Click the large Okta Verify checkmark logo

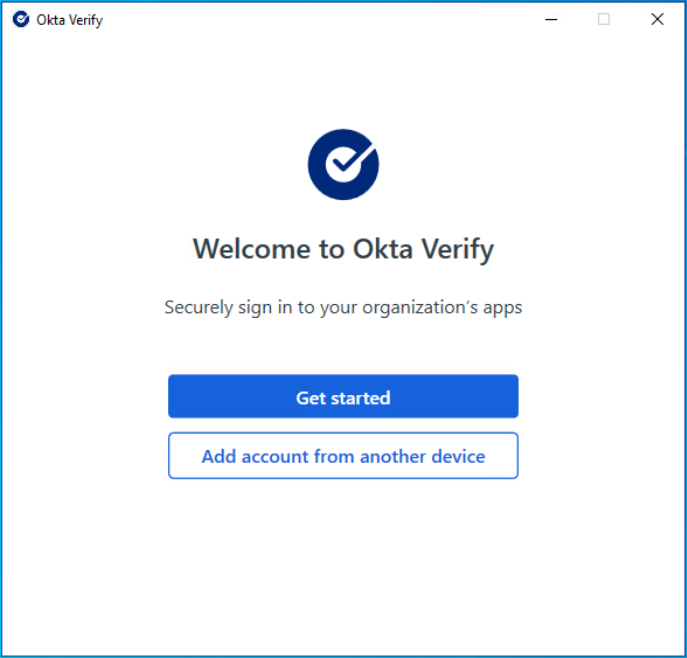click(x=343, y=165)
